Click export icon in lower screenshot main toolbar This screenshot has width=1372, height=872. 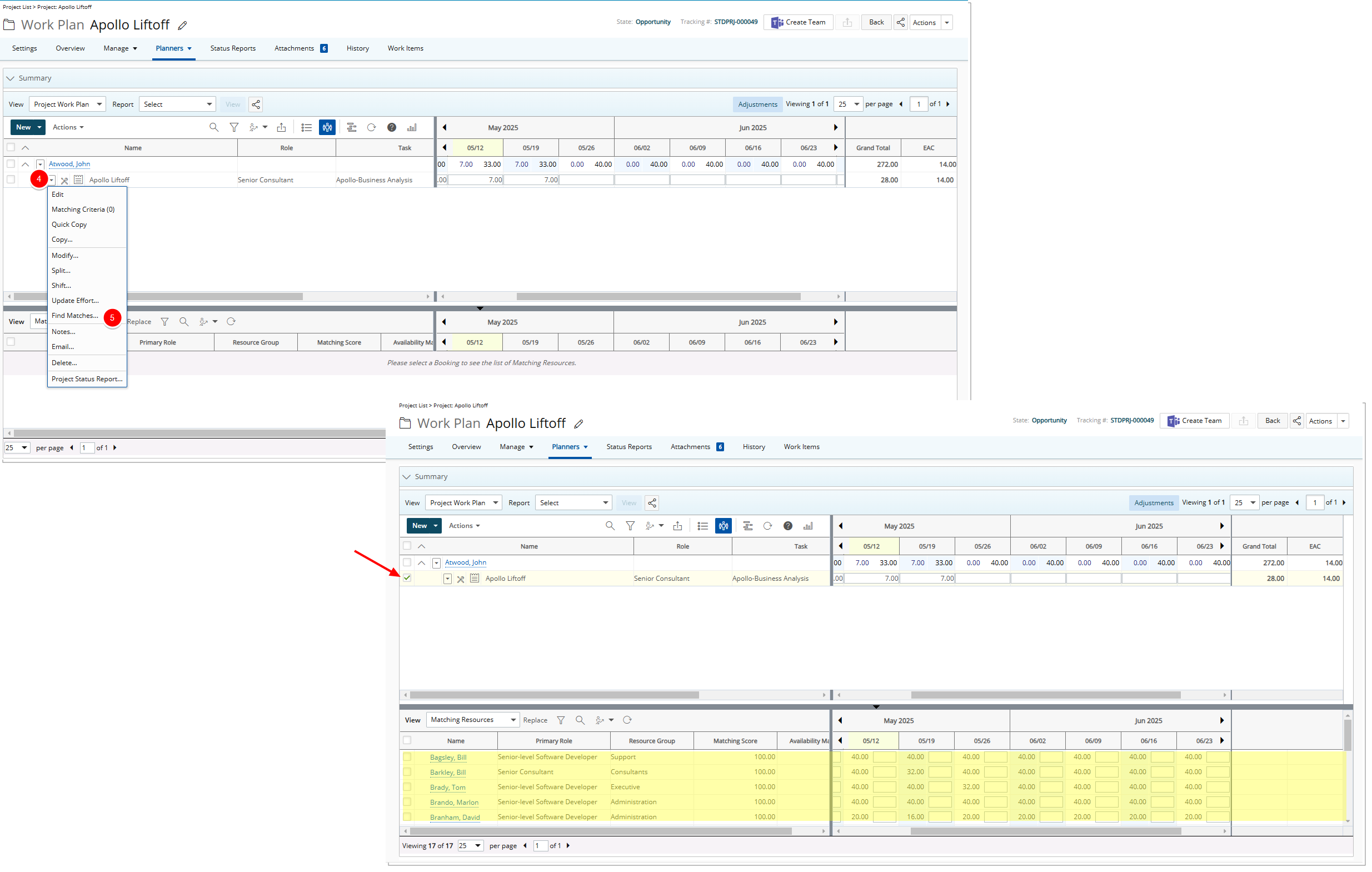[677, 526]
